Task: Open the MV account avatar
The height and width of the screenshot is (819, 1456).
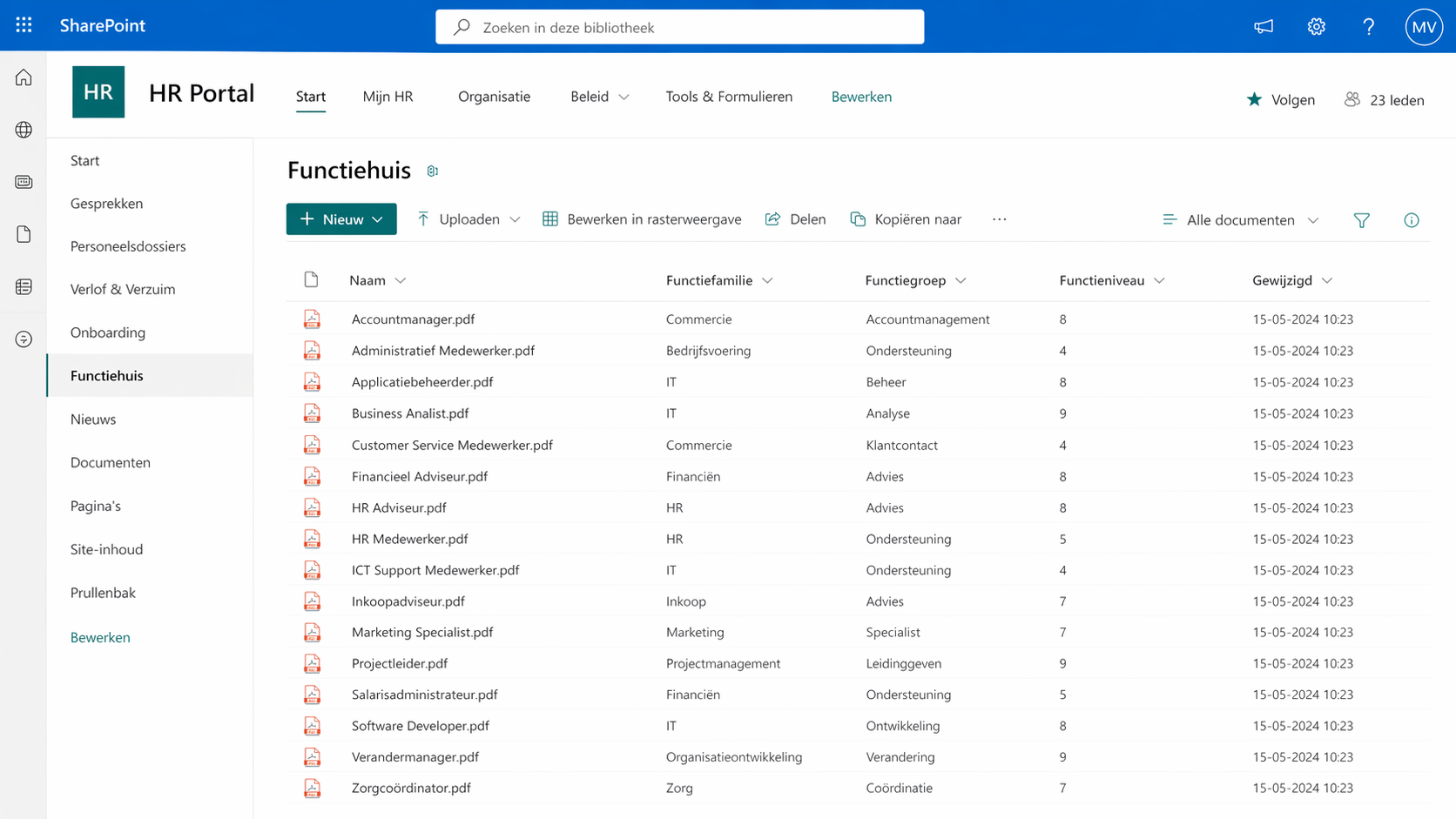Action: pyautogui.click(x=1424, y=27)
